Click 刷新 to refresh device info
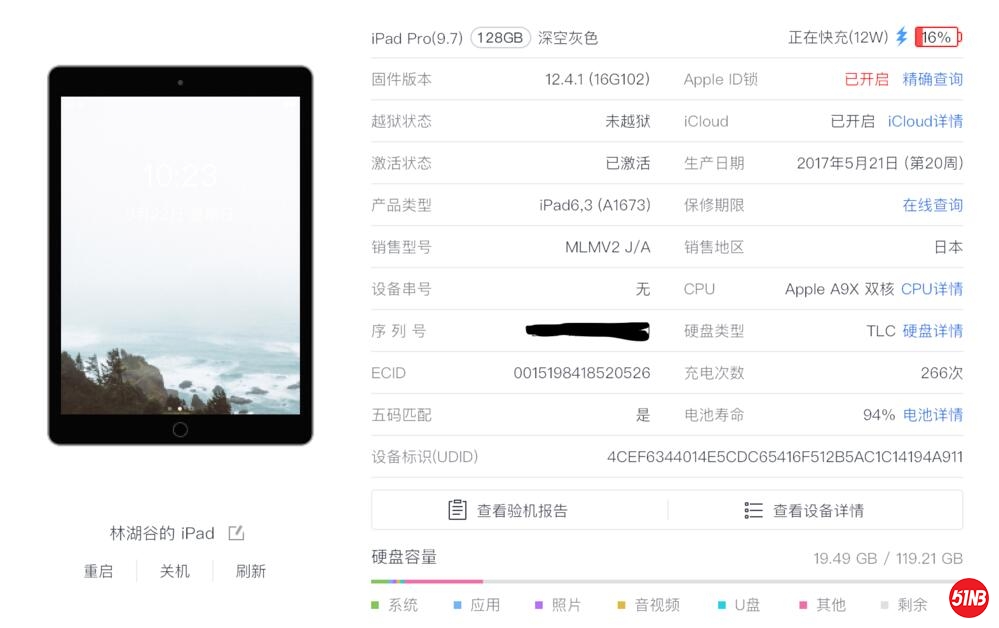Viewport: 999px width, 628px height. [x=250, y=571]
